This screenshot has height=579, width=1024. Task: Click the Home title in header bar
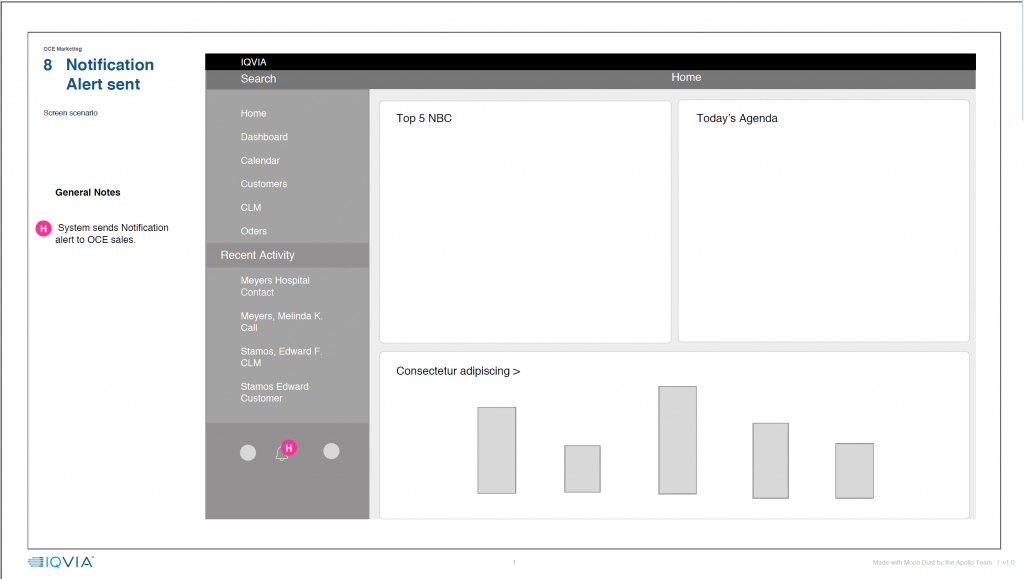(686, 77)
